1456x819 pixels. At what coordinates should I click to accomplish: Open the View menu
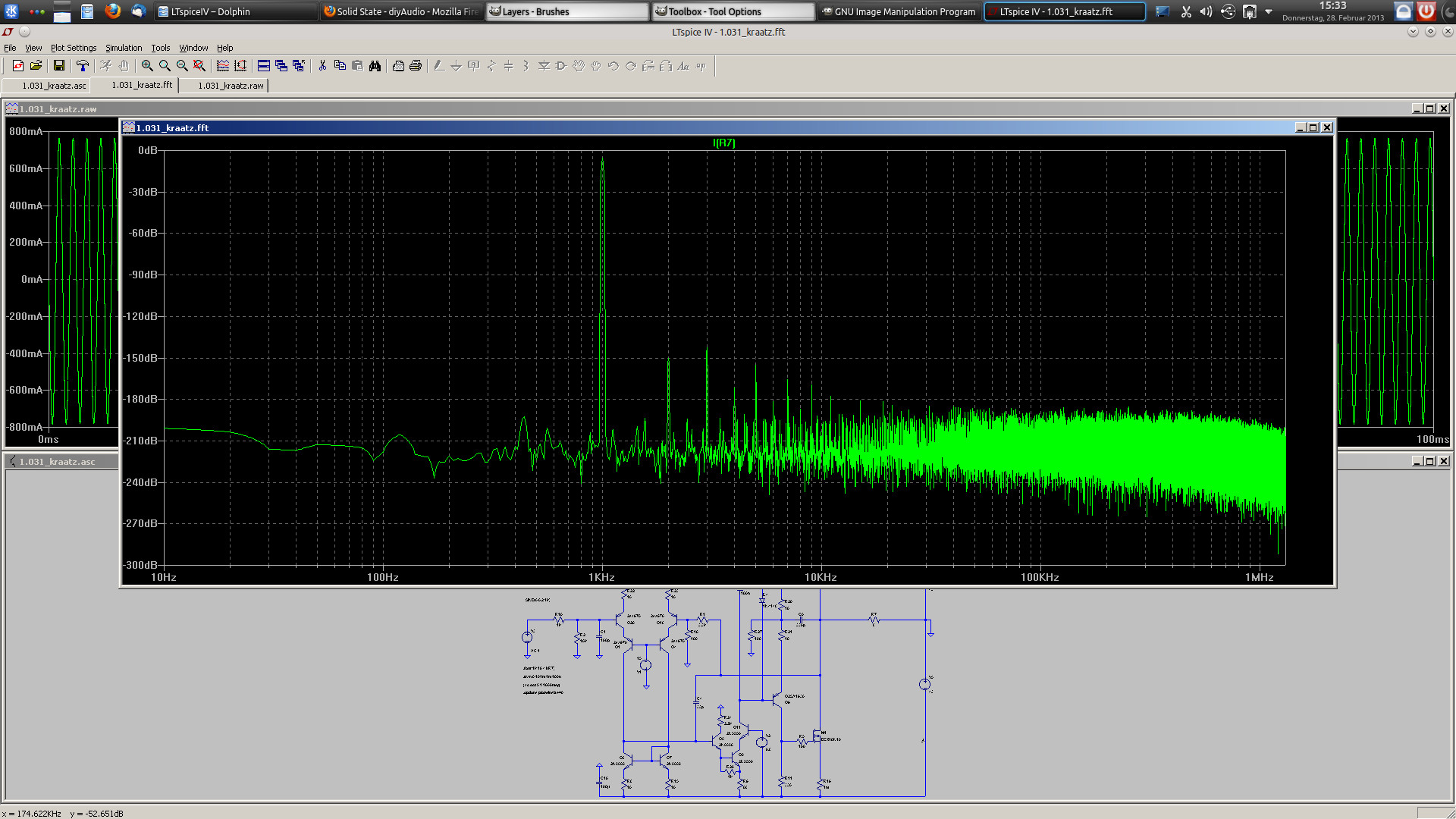coord(33,48)
